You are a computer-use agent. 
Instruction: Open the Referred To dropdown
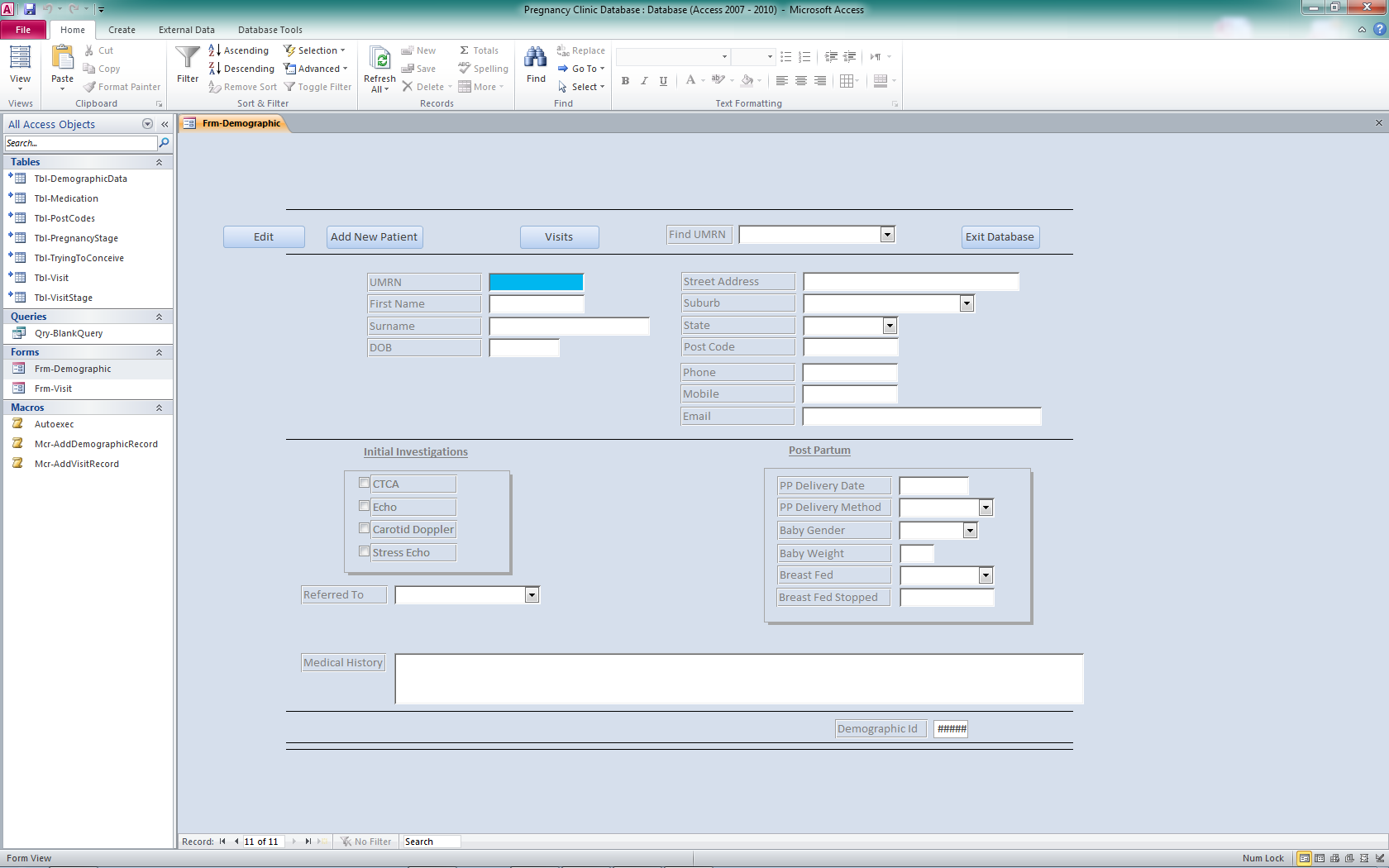(x=532, y=595)
